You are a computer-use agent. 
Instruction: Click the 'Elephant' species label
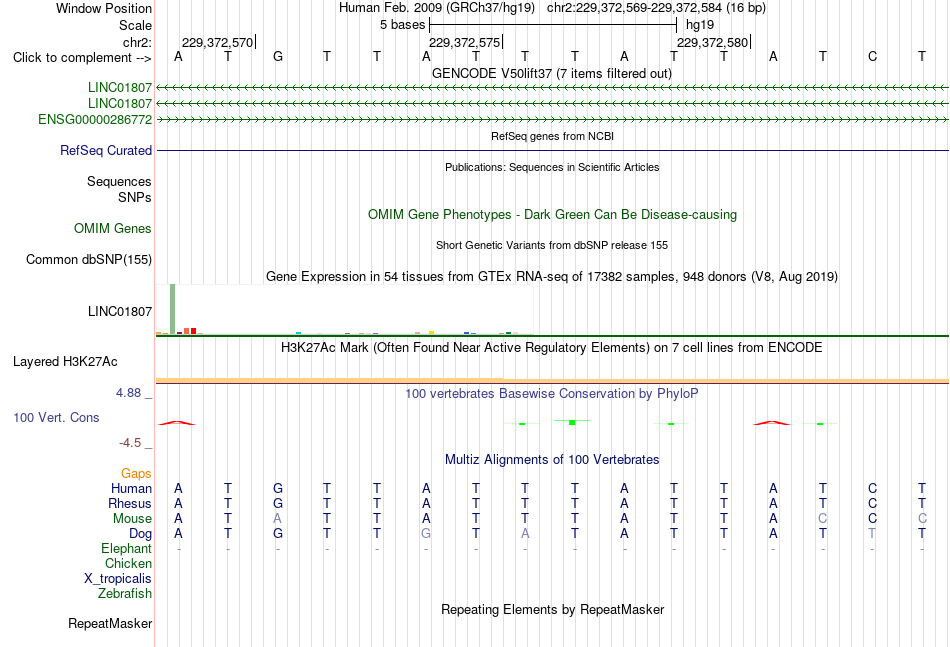(127, 548)
